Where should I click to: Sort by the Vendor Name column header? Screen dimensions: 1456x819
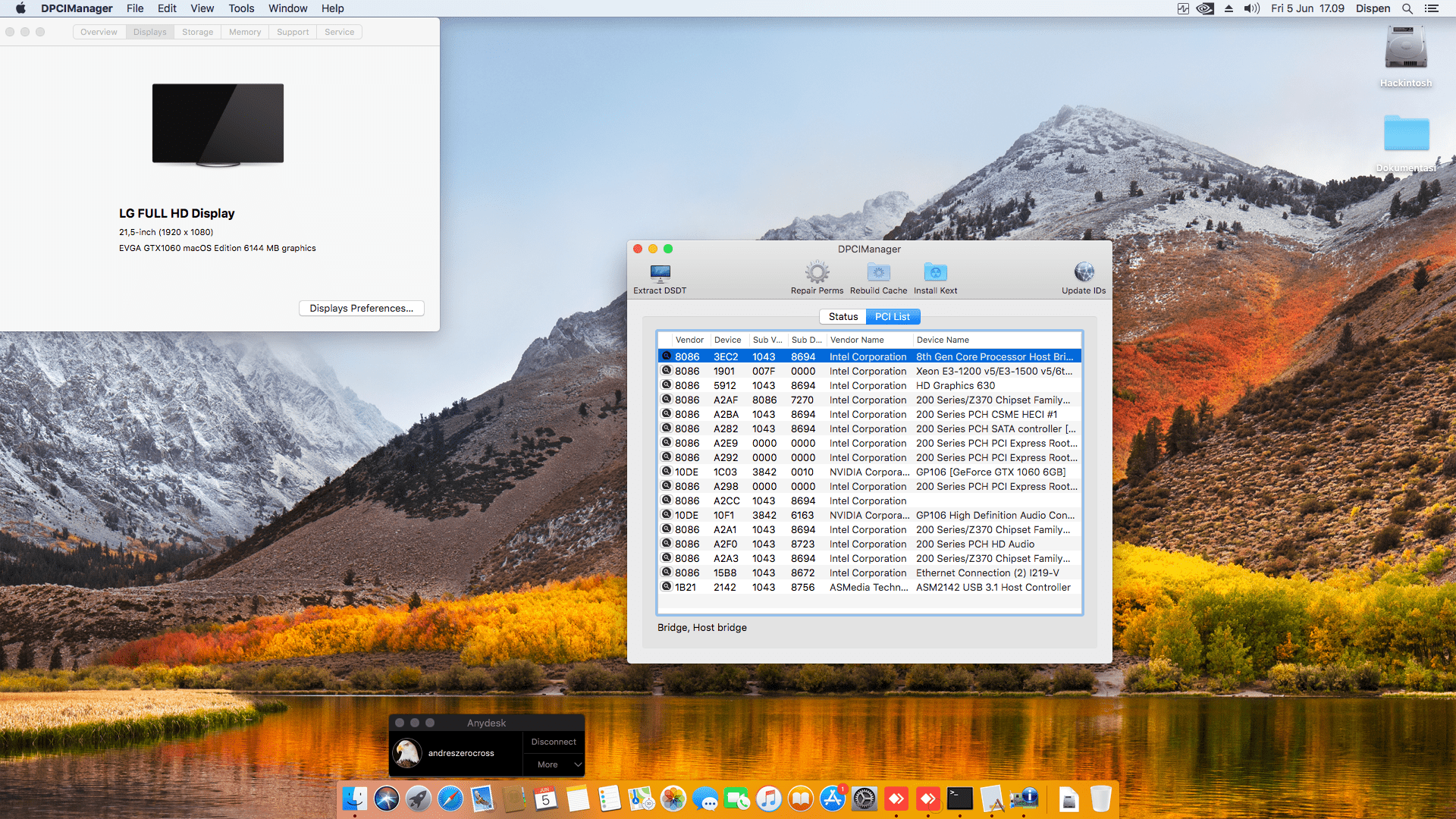857,340
